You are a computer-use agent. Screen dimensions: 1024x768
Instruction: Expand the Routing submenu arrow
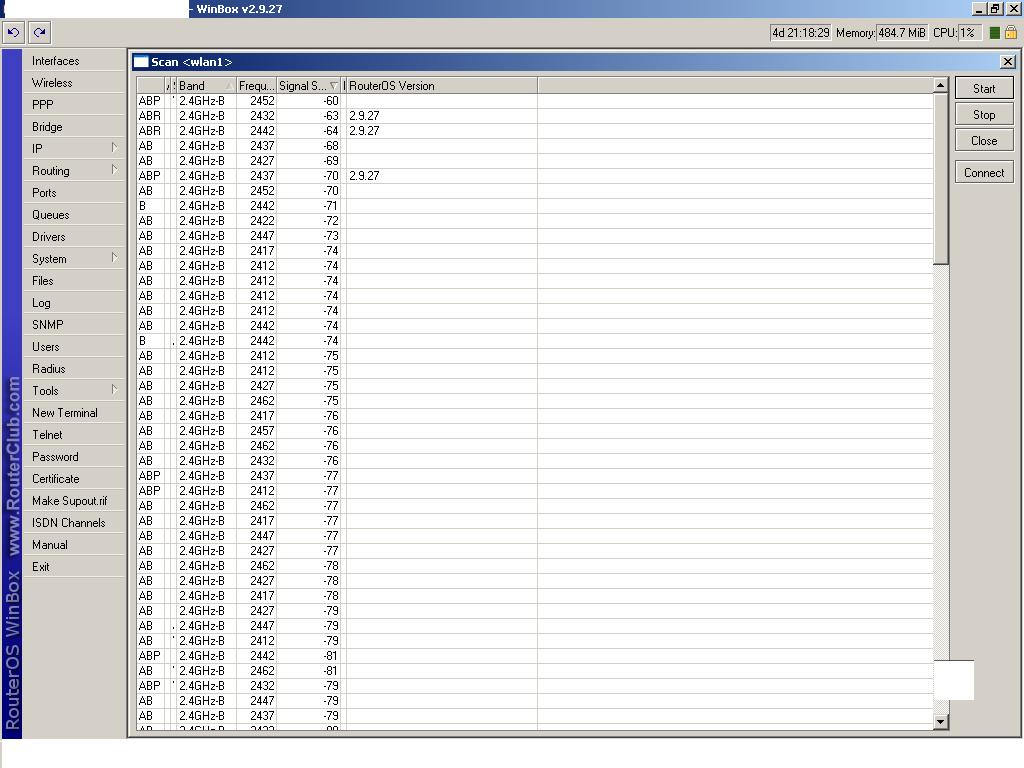[114, 170]
